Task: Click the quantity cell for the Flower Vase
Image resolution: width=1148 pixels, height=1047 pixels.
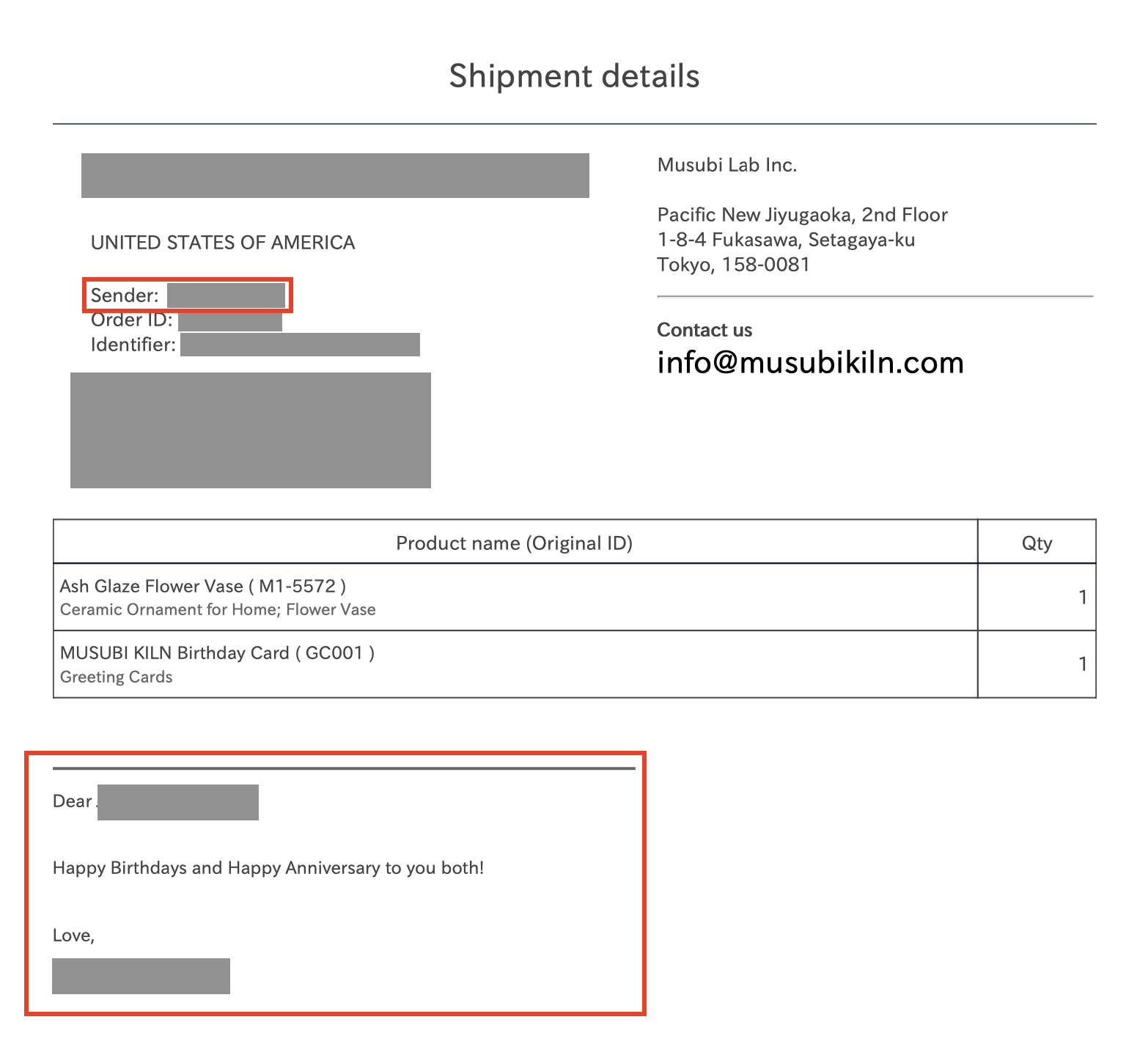Action: pos(1037,597)
